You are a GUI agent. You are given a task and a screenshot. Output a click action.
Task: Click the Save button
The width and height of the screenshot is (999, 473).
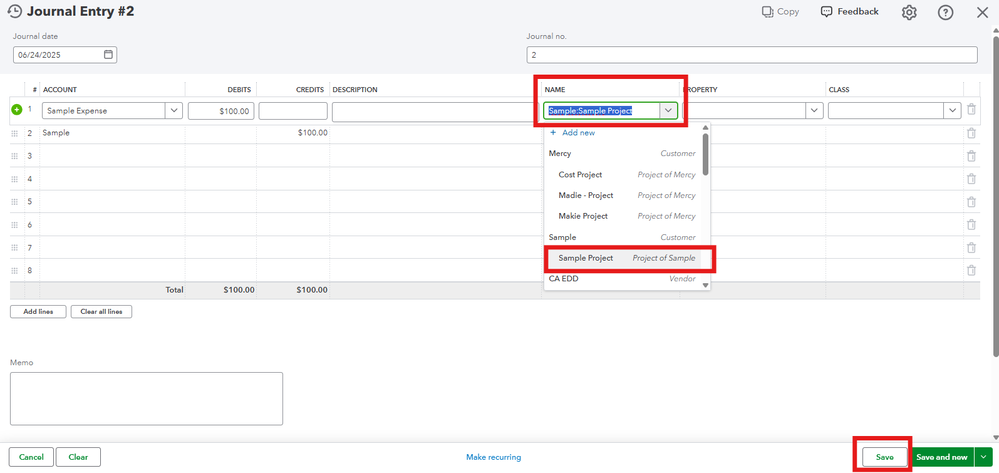pos(885,457)
